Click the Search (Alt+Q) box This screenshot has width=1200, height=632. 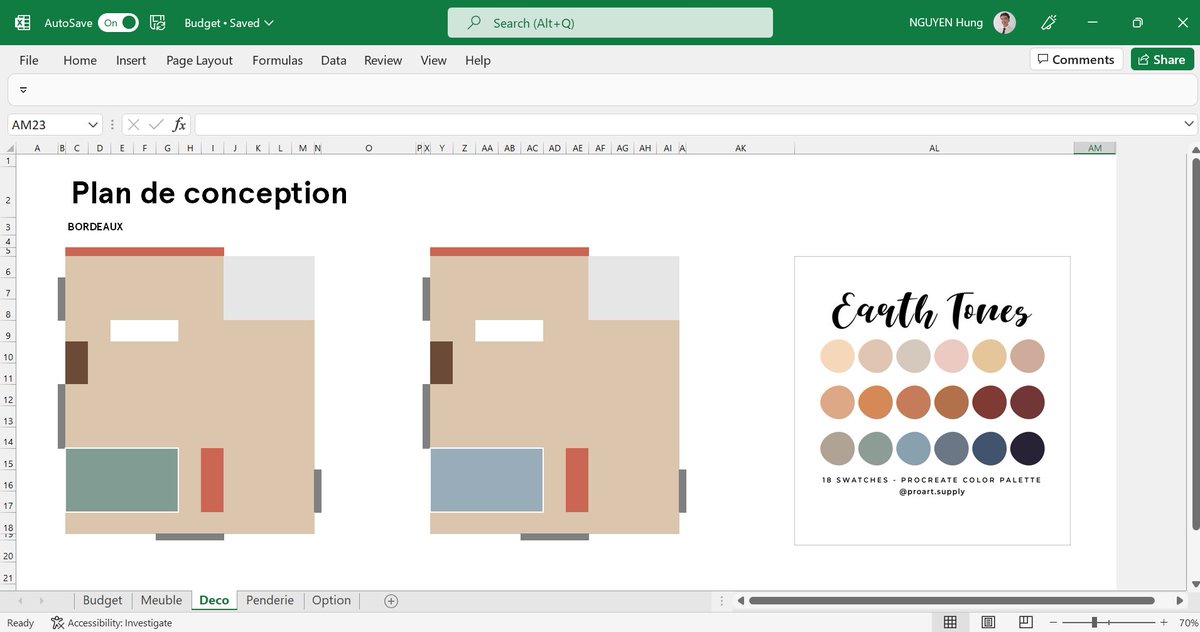pos(610,22)
